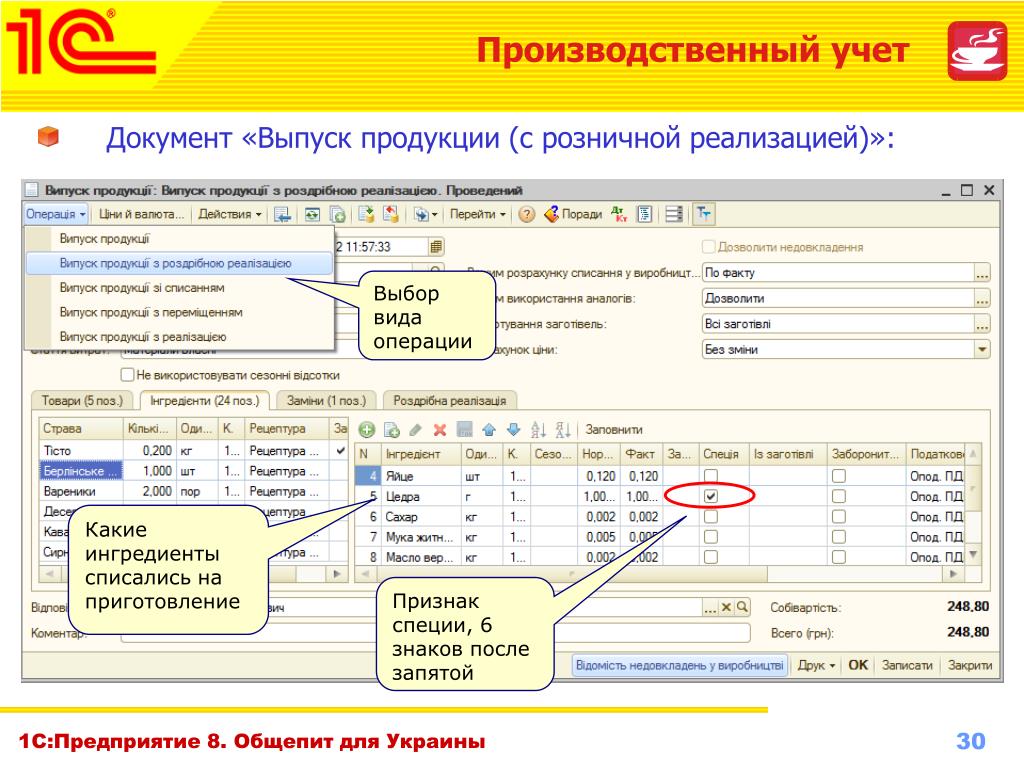The height and width of the screenshot is (768, 1024).
Task: Click ingredients table vertical scrollbar down arrow
Action: coord(974,555)
